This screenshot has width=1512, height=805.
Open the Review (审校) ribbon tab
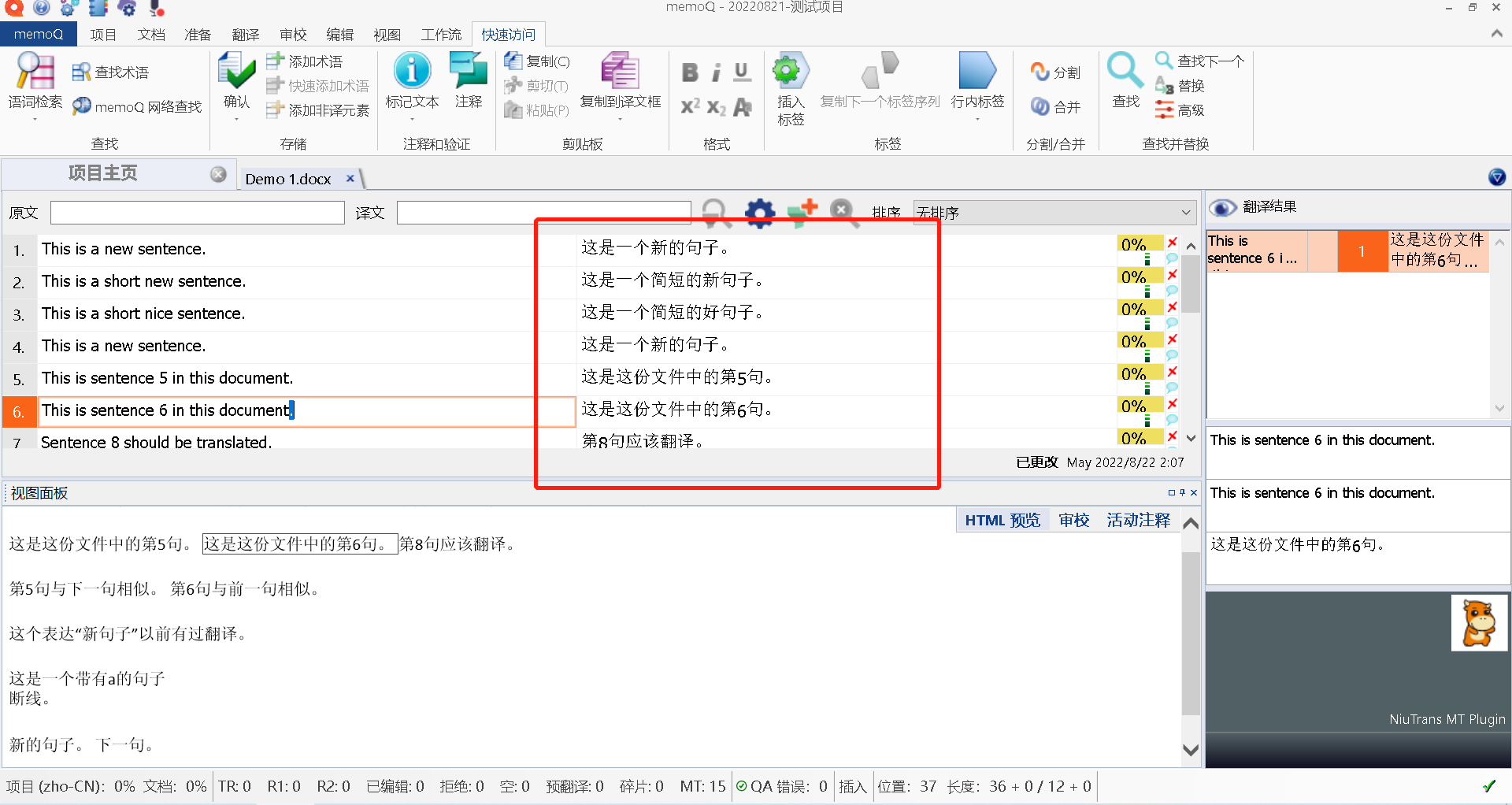point(293,35)
